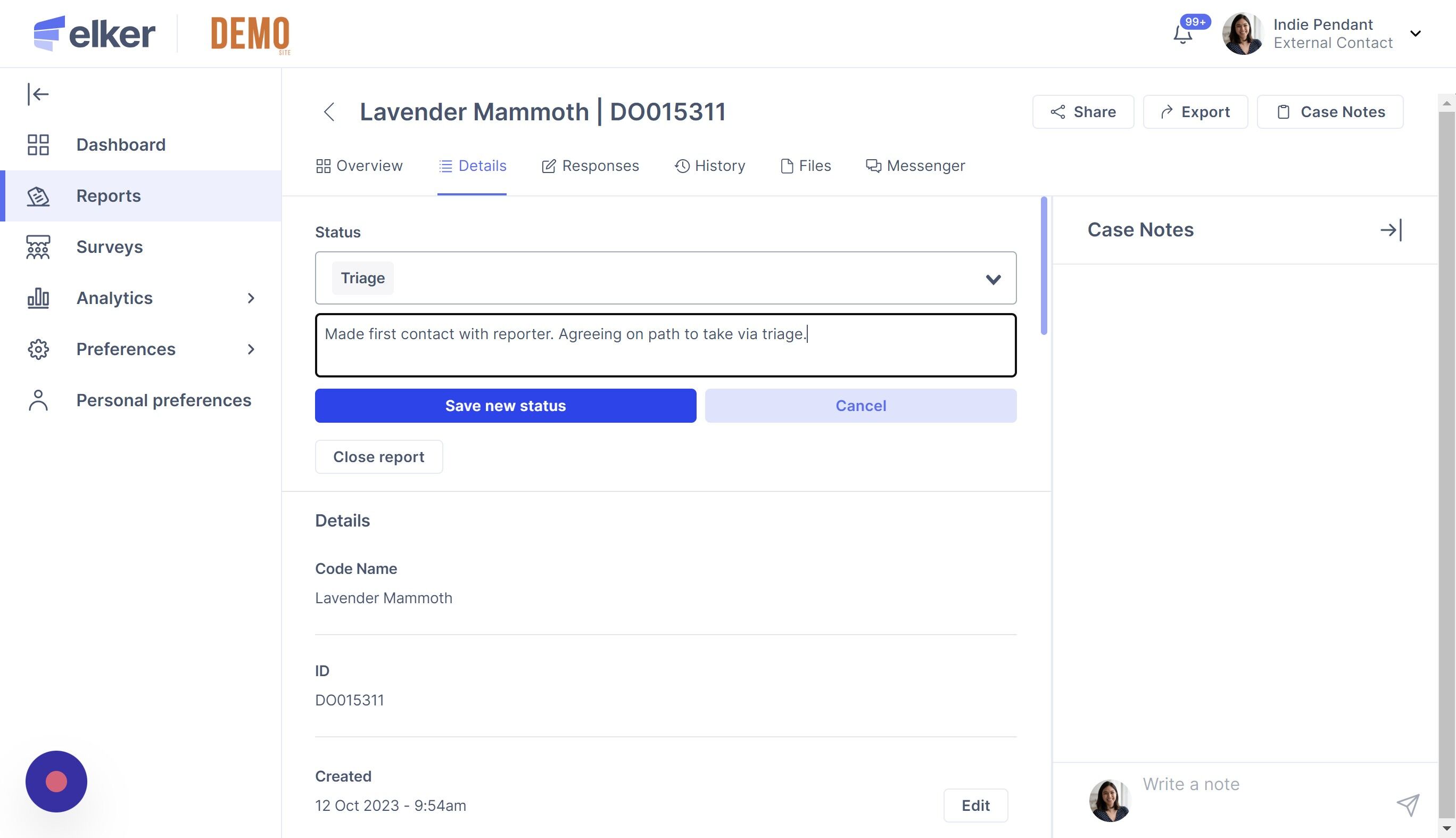Screen dimensions: 1456x838
Task: Click the Close report button
Action: click(x=378, y=457)
